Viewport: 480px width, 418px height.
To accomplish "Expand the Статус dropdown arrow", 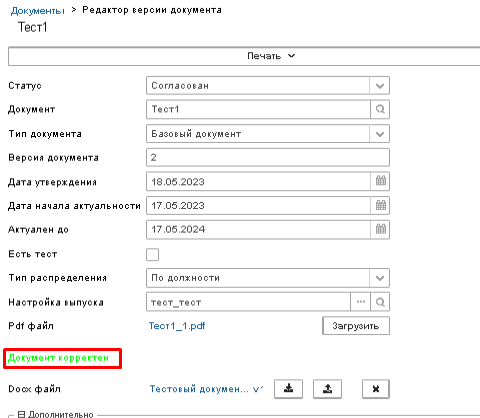I will click(380, 86).
